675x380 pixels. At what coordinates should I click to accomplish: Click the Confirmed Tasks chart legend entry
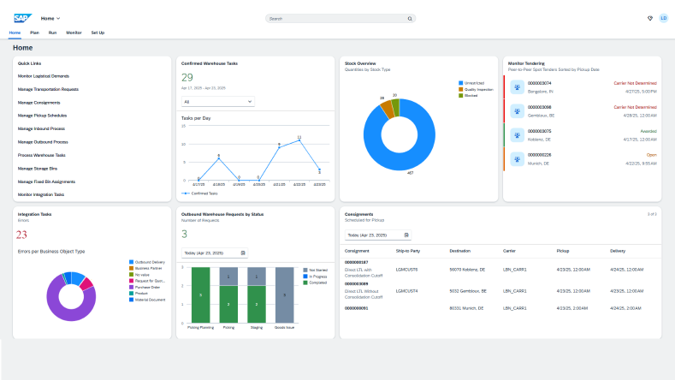point(200,194)
